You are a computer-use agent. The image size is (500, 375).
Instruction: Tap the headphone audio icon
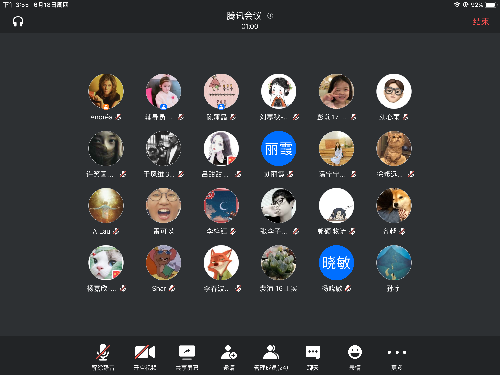click(18, 21)
